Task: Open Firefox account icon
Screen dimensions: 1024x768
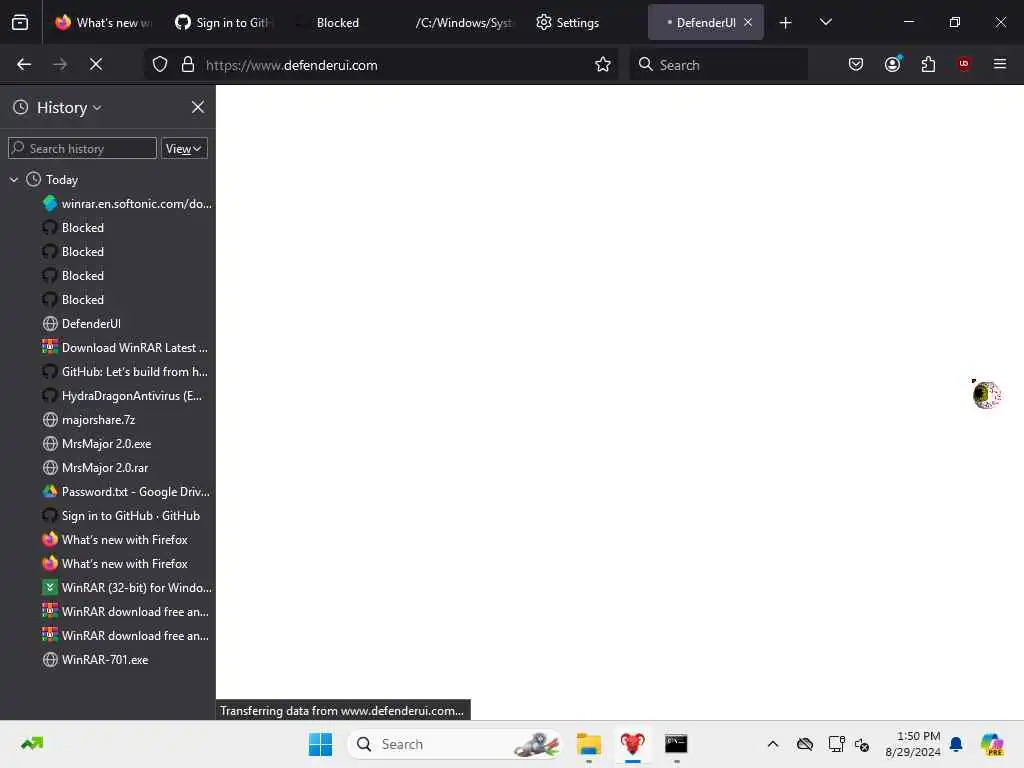Action: point(893,64)
